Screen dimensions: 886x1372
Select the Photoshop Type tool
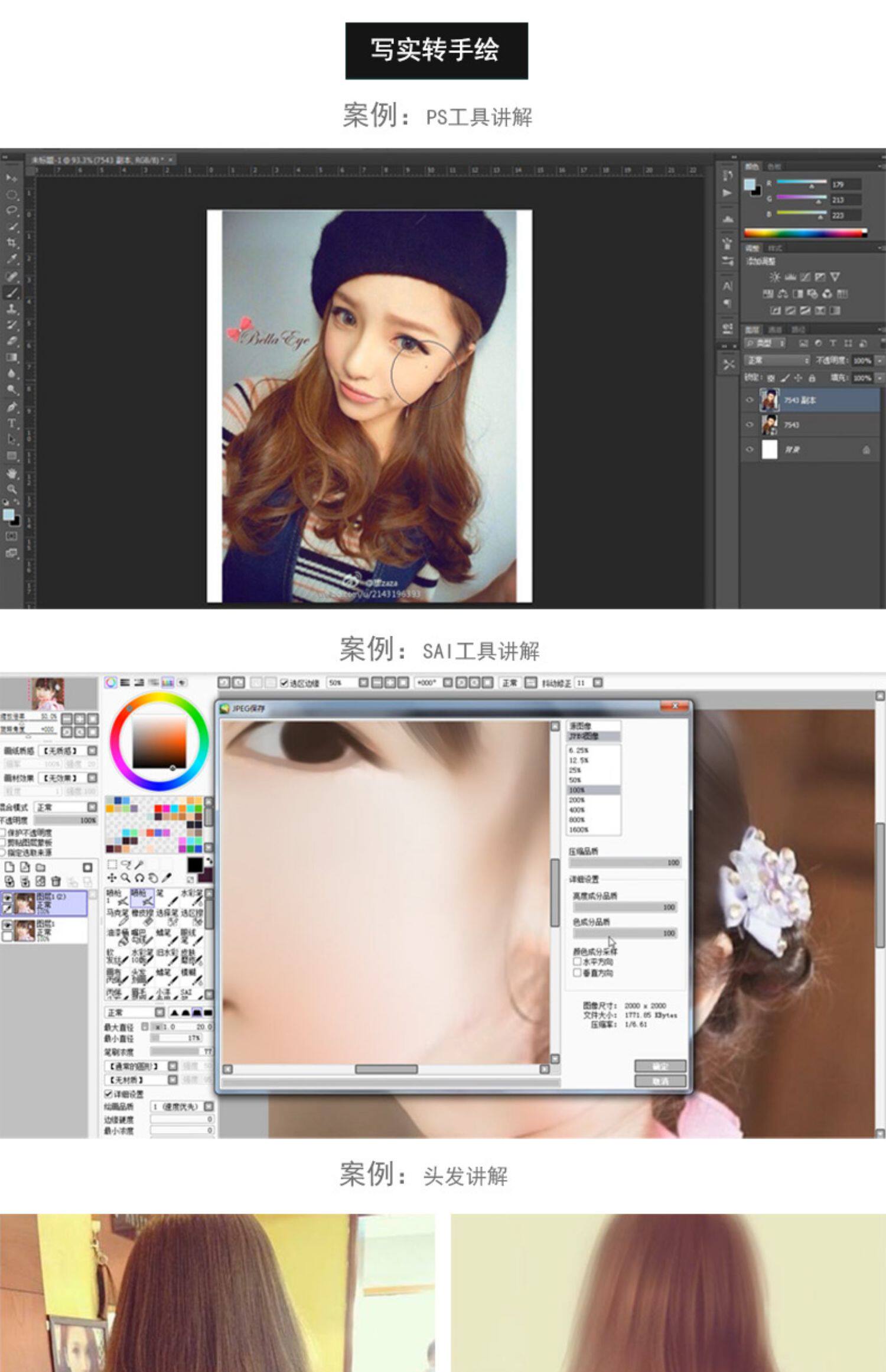[11, 424]
